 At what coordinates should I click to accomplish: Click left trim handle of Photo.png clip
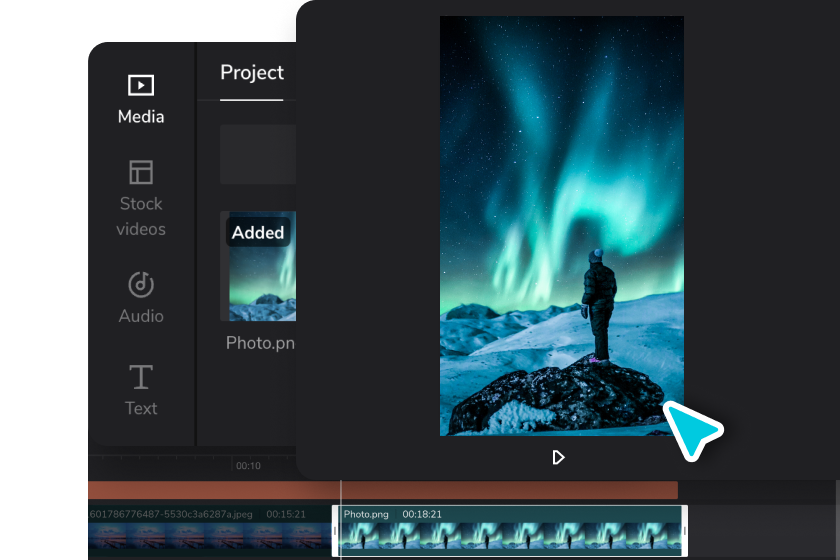point(335,531)
